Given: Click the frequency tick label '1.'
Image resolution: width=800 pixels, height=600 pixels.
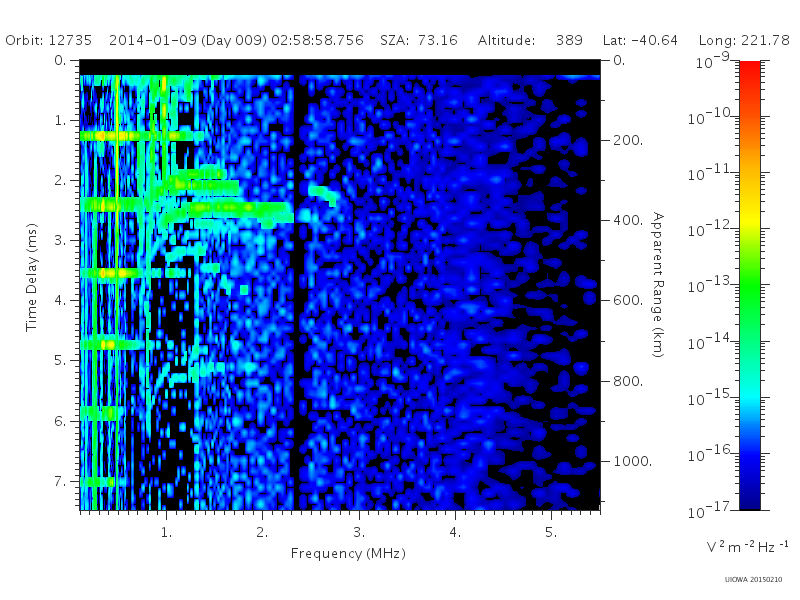Looking at the screenshot, I should tap(166, 532).
